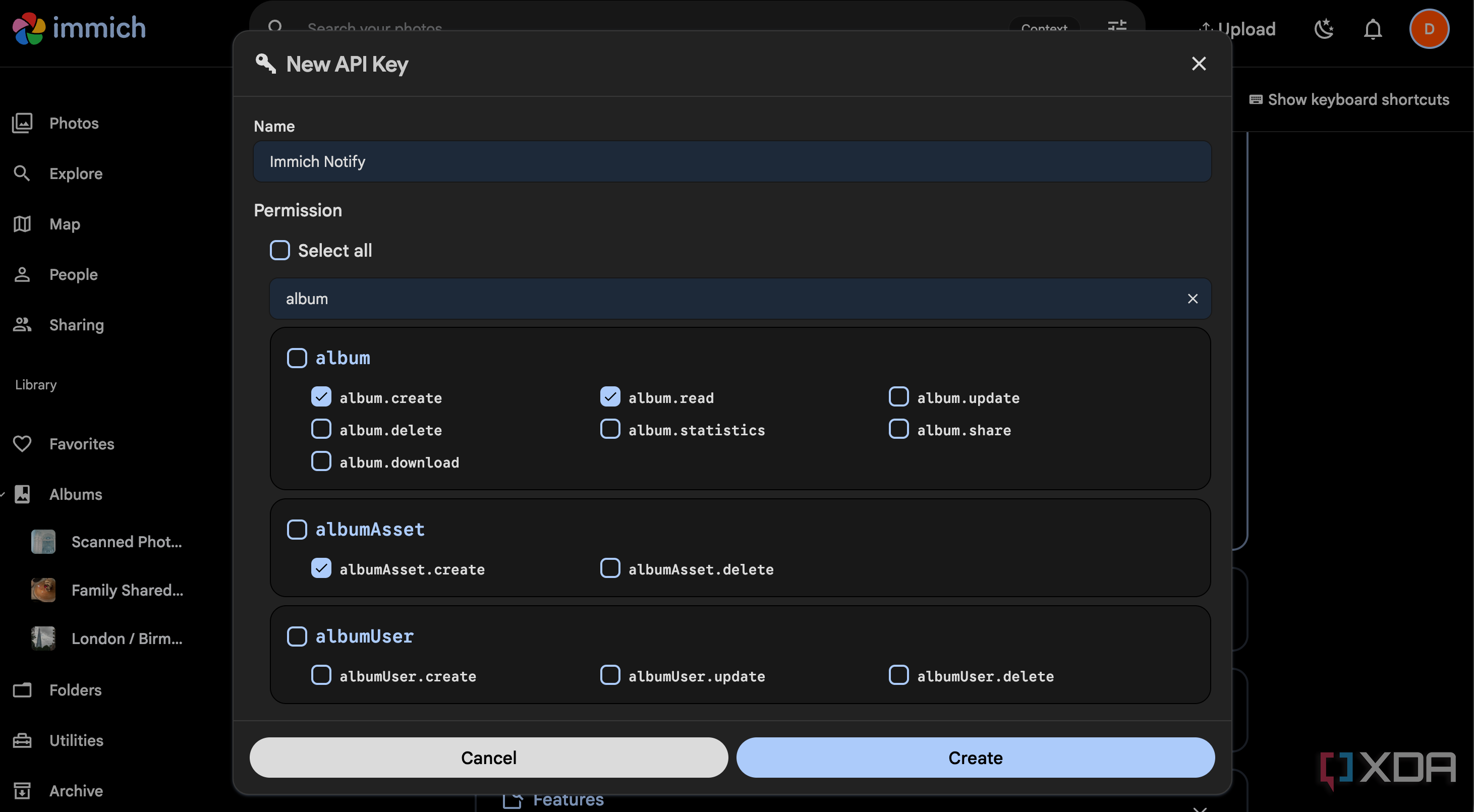Viewport: 1474px width, 812px height.
Task: Focus the API key Name field
Action: [732, 161]
